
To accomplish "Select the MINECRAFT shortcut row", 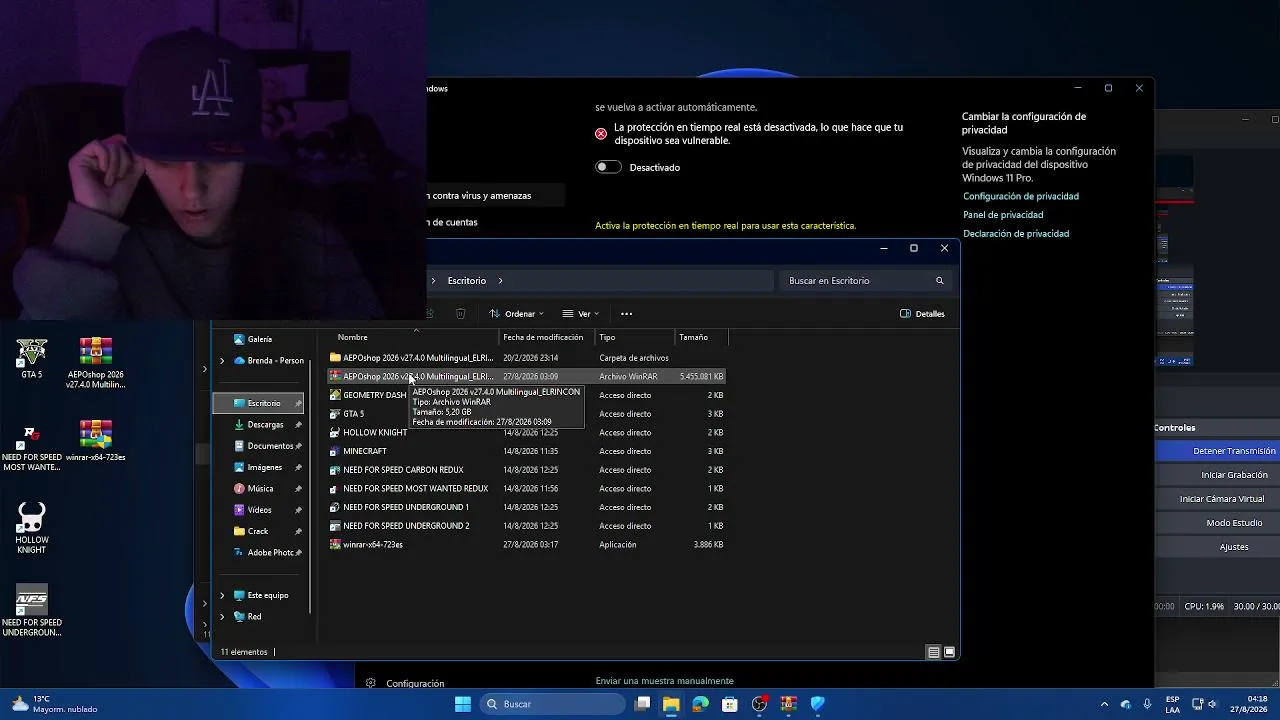I will pos(527,451).
